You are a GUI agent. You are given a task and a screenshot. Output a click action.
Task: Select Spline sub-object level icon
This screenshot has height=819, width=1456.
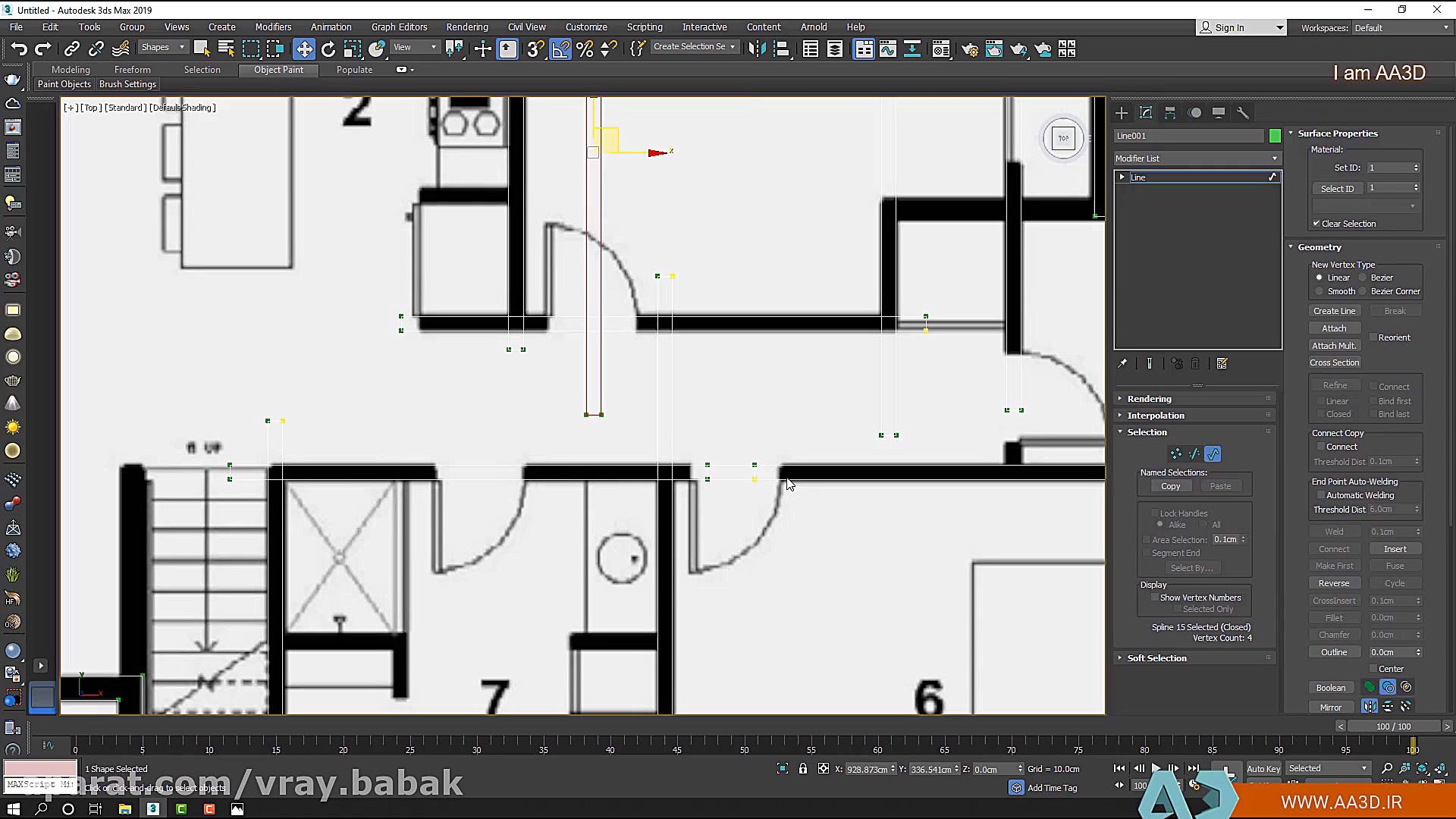1213,454
